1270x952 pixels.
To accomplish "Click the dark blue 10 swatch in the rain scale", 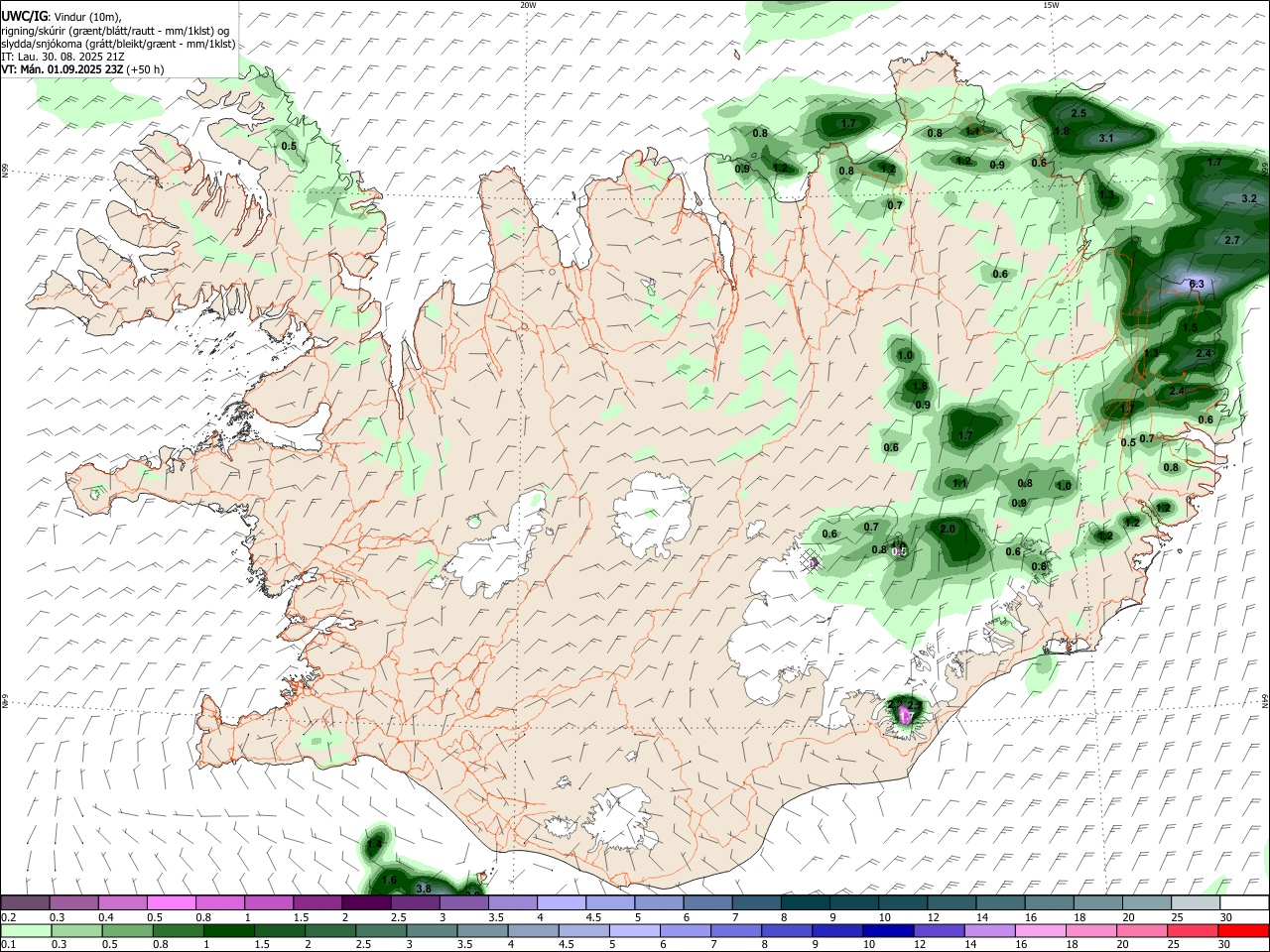I will (887, 930).
